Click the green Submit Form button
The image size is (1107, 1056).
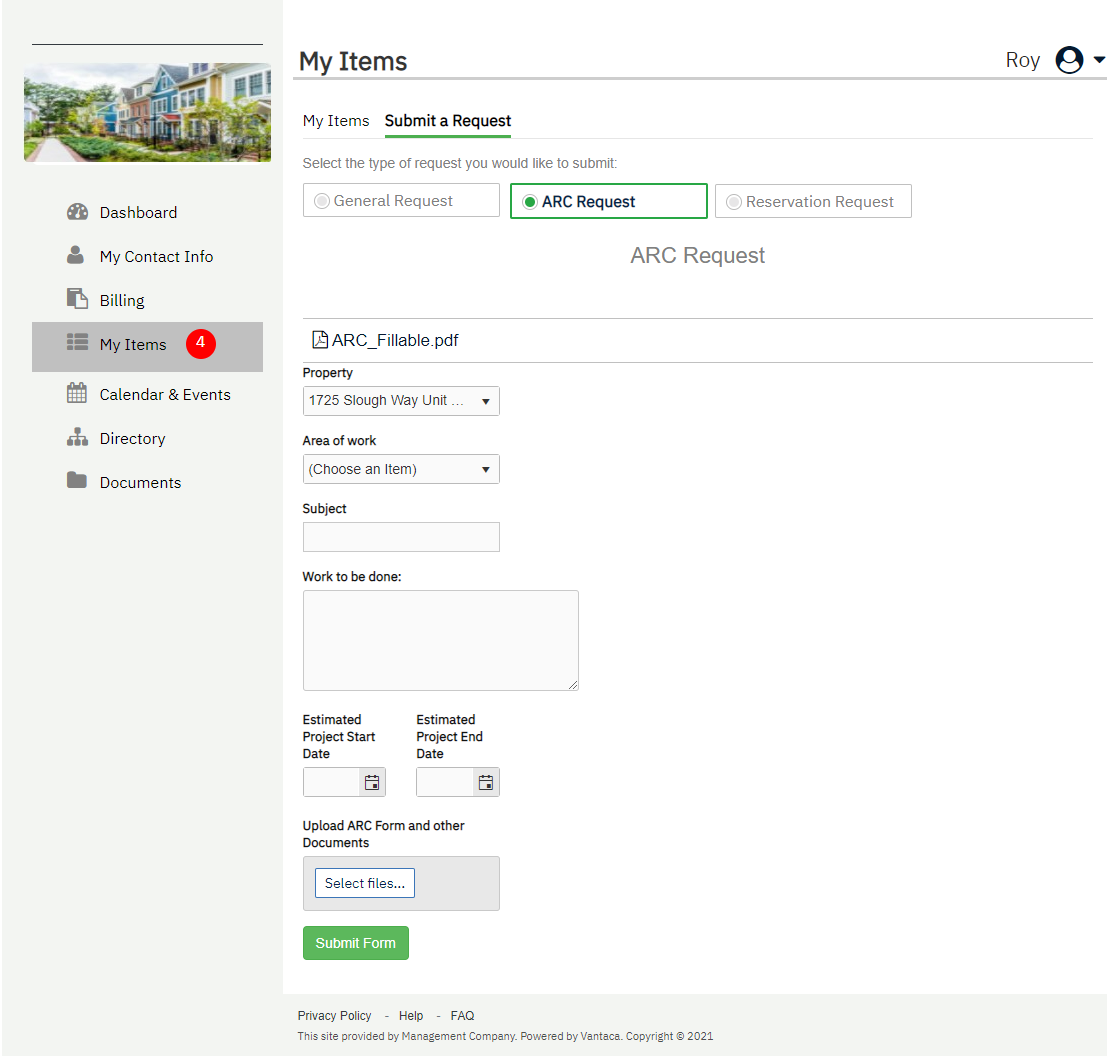[355, 943]
